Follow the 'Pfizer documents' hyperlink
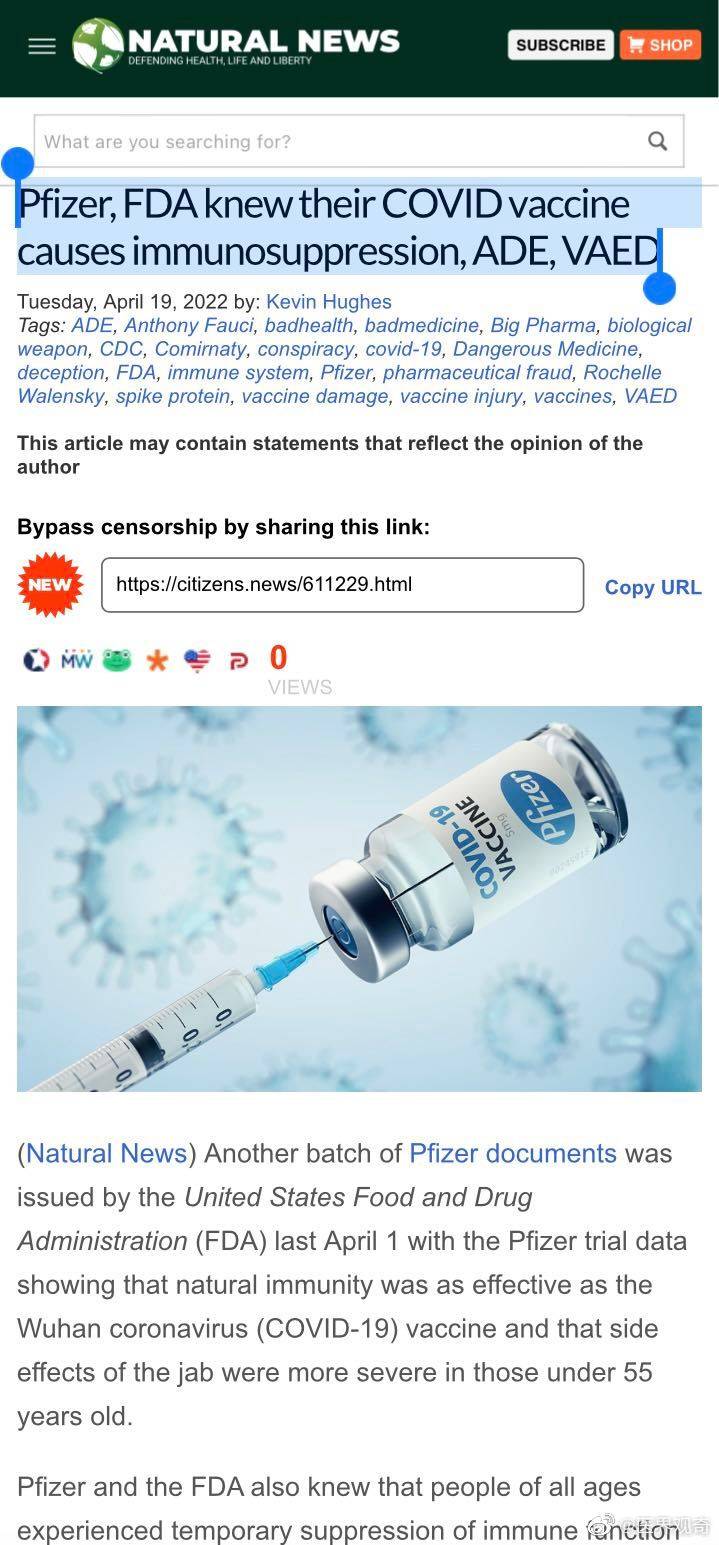 513,1153
